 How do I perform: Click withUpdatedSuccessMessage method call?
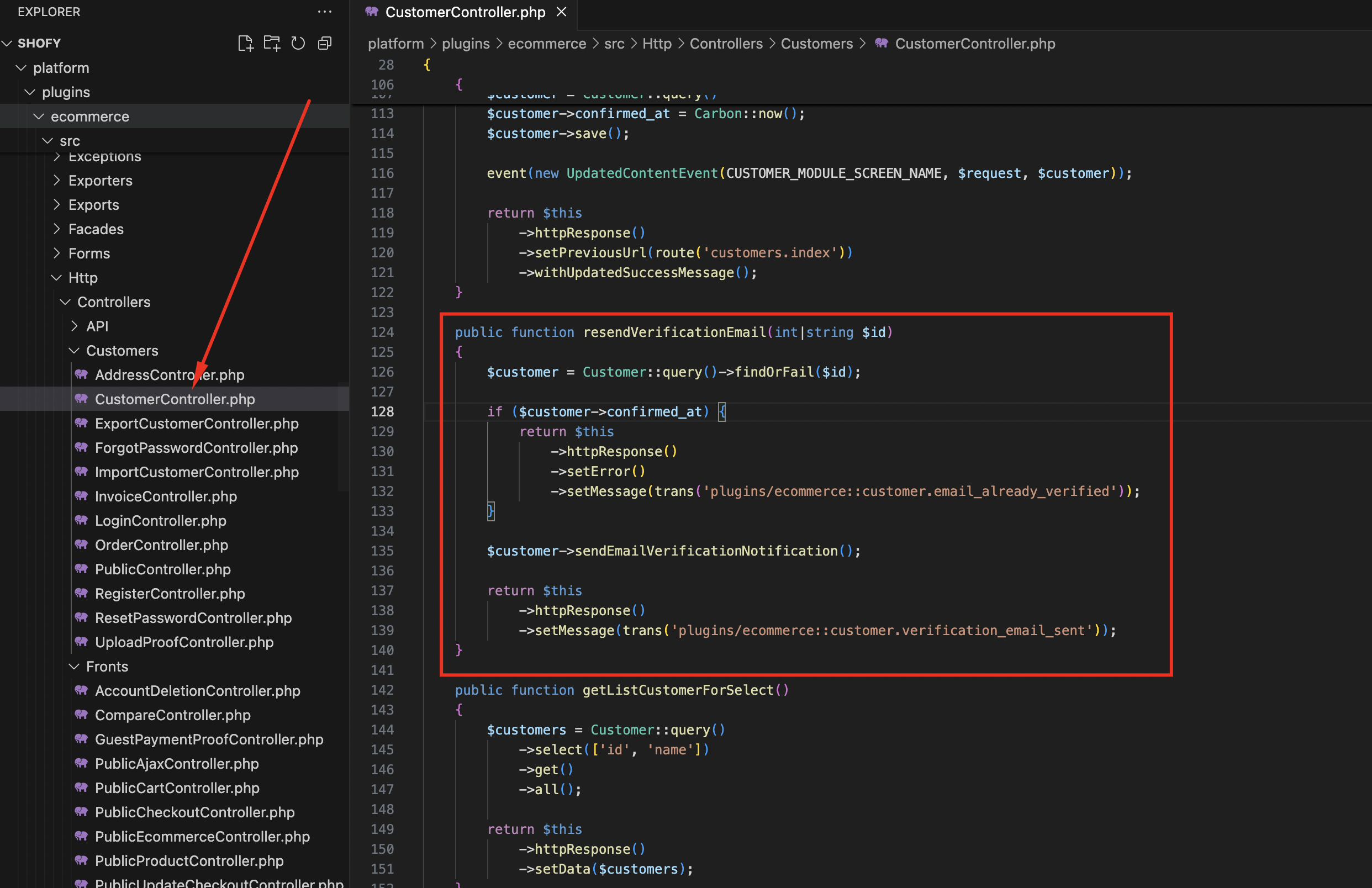tap(634, 272)
